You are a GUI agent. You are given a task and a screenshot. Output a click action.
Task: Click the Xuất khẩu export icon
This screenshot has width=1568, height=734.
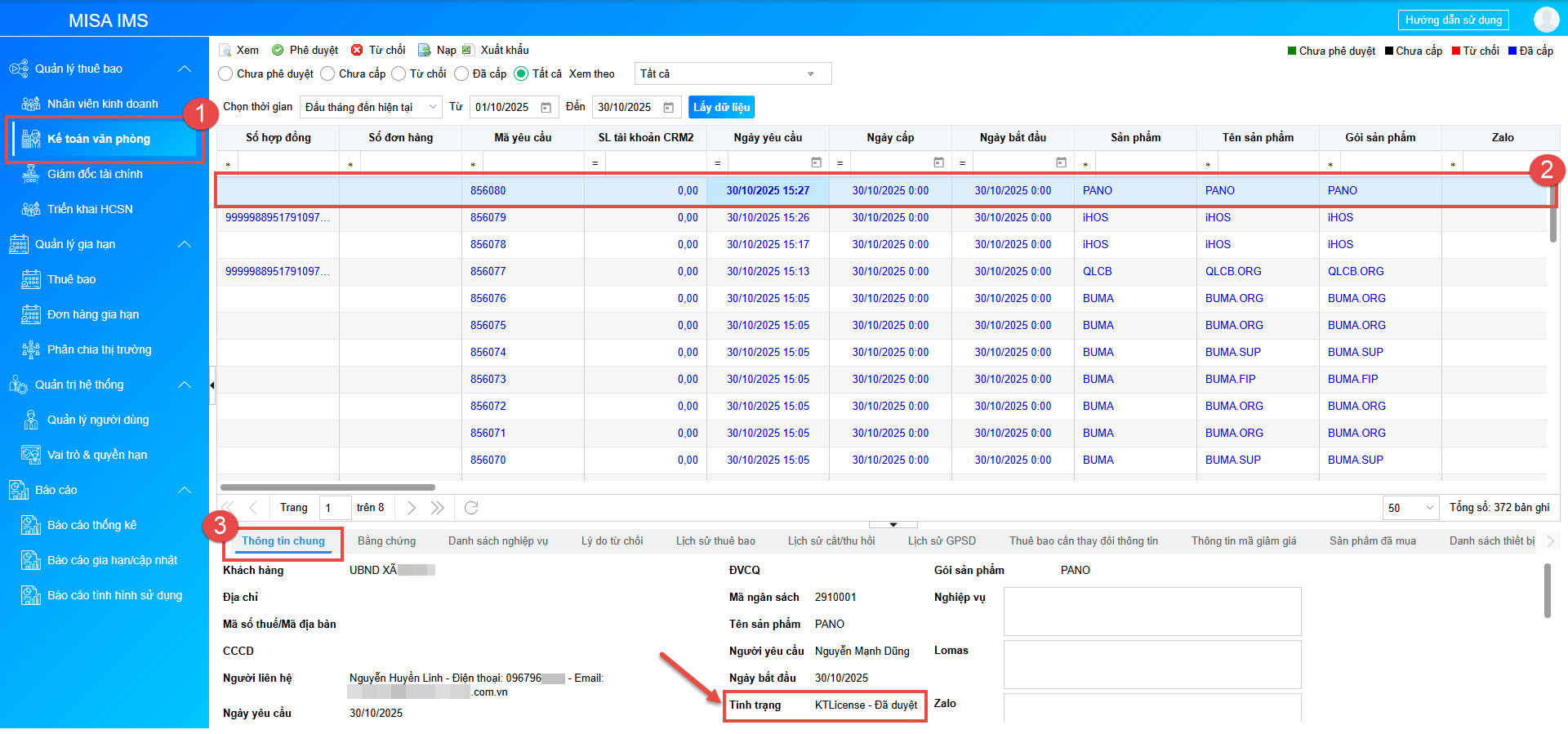tap(468, 51)
